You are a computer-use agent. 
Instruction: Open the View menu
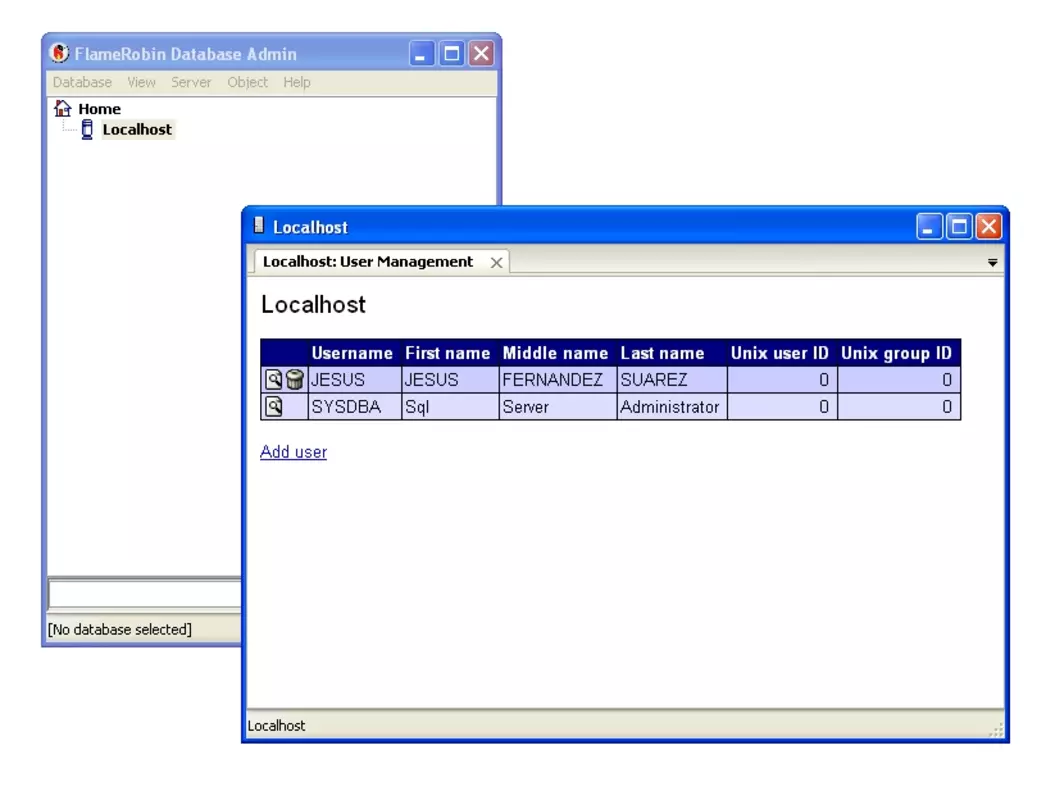(x=141, y=82)
